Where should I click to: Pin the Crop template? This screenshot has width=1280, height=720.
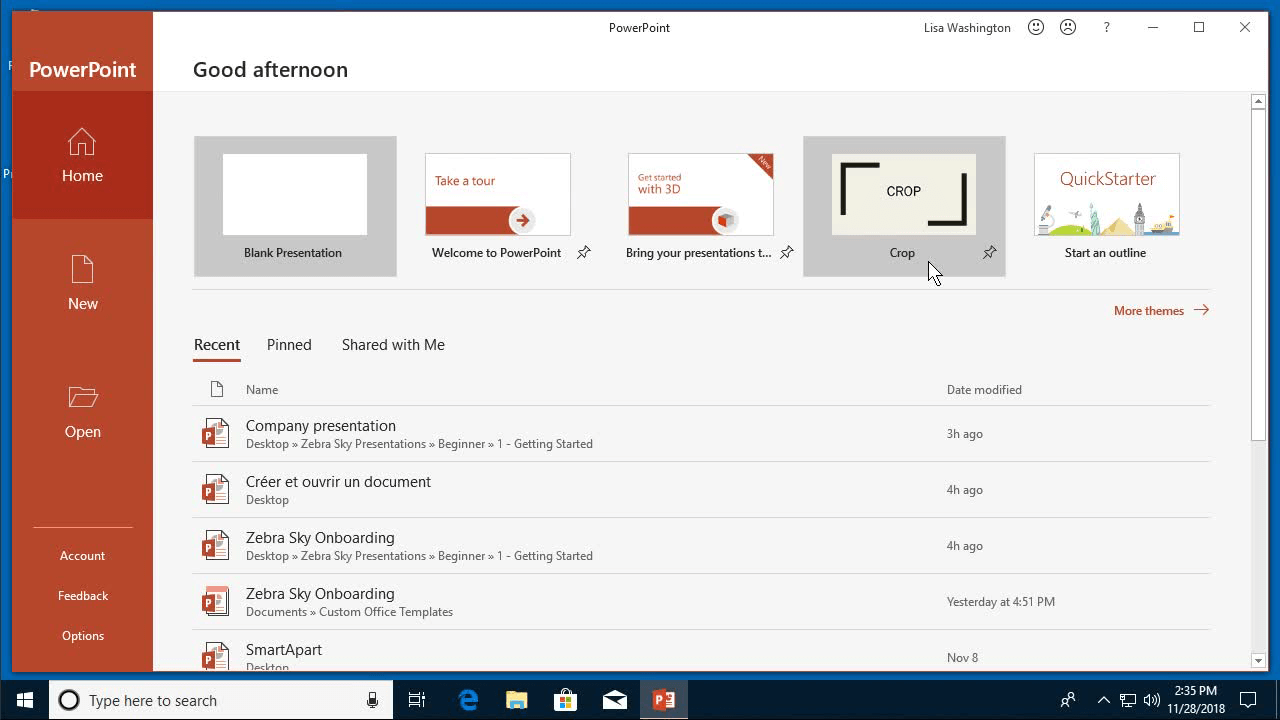[x=989, y=253]
